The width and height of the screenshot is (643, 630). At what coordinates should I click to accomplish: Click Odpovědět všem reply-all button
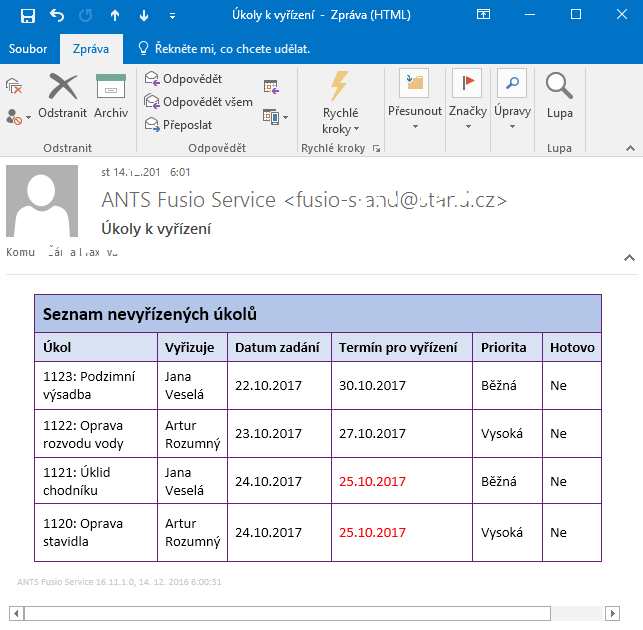click(198, 101)
